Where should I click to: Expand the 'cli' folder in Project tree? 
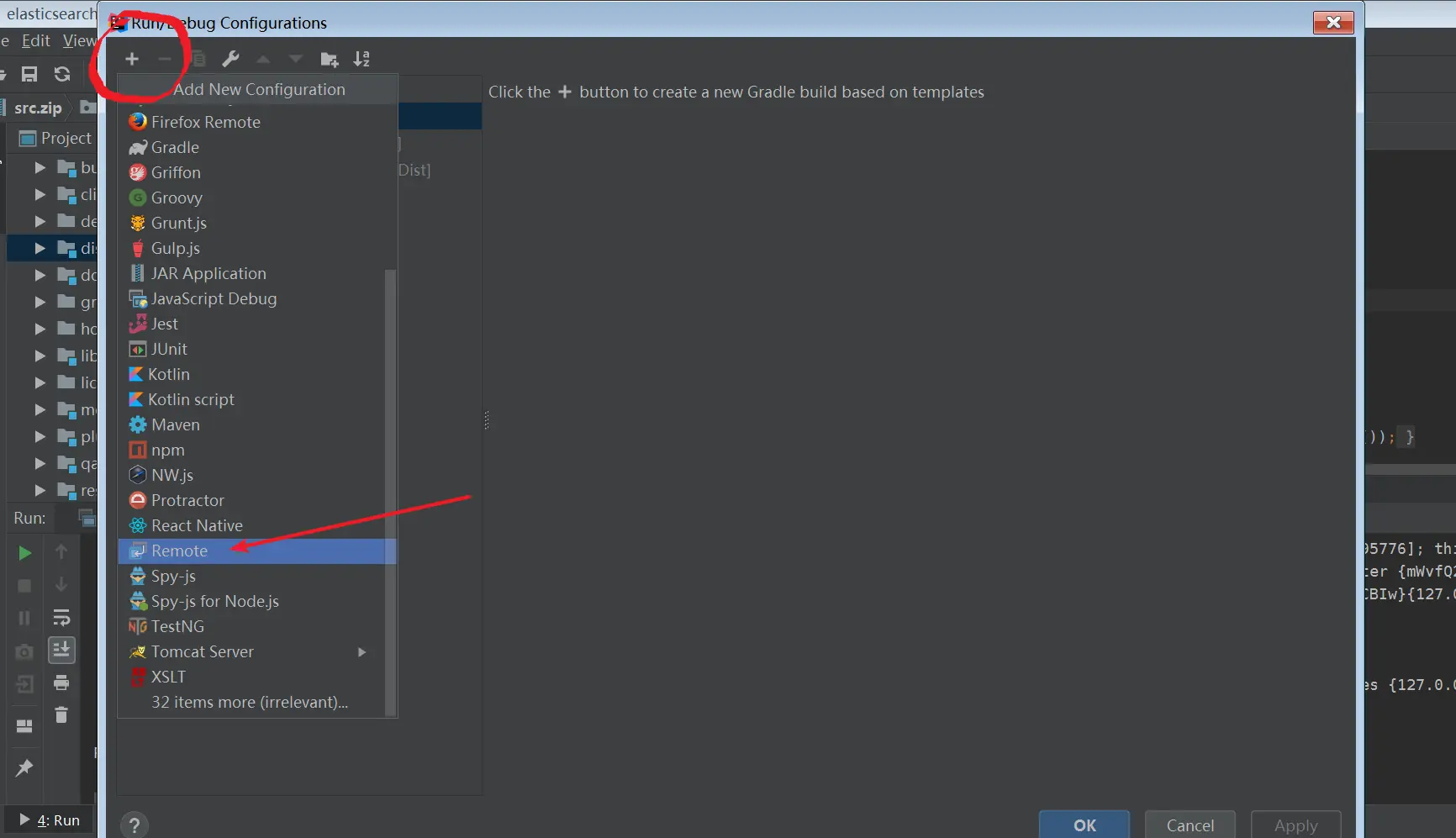click(40, 194)
